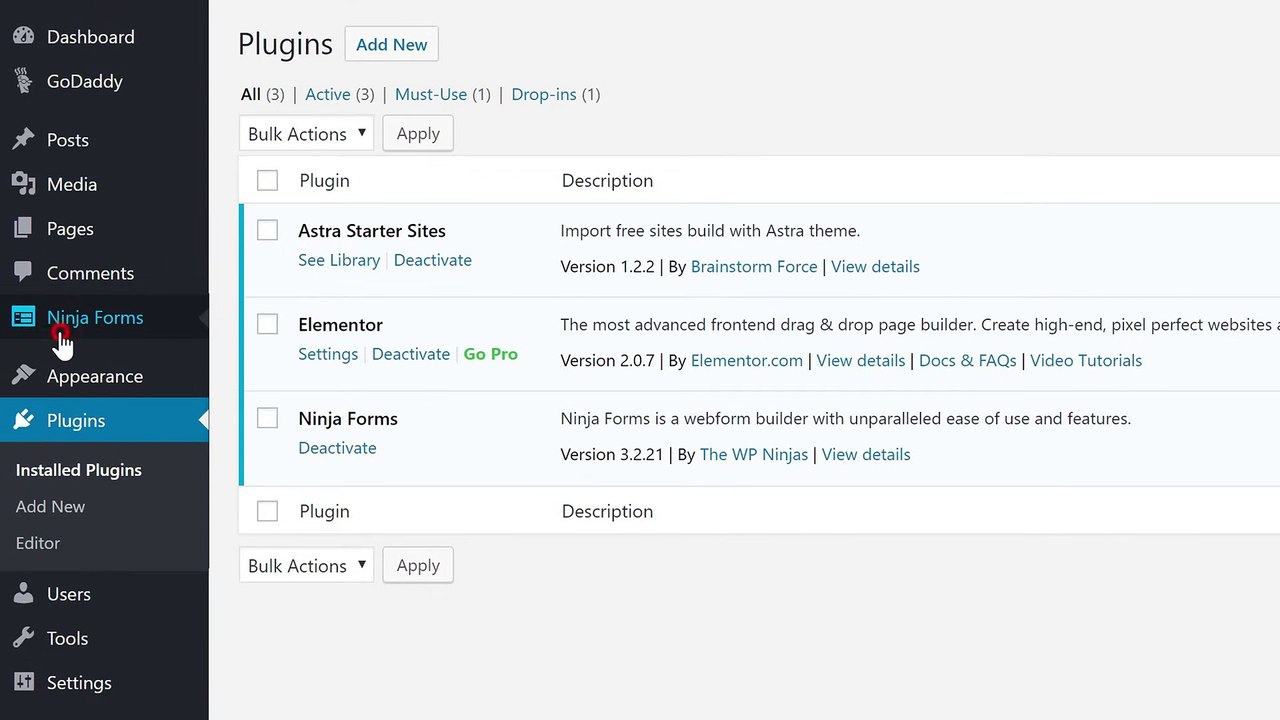Click the Astra Starter Sites plugin name

pos(372,230)
